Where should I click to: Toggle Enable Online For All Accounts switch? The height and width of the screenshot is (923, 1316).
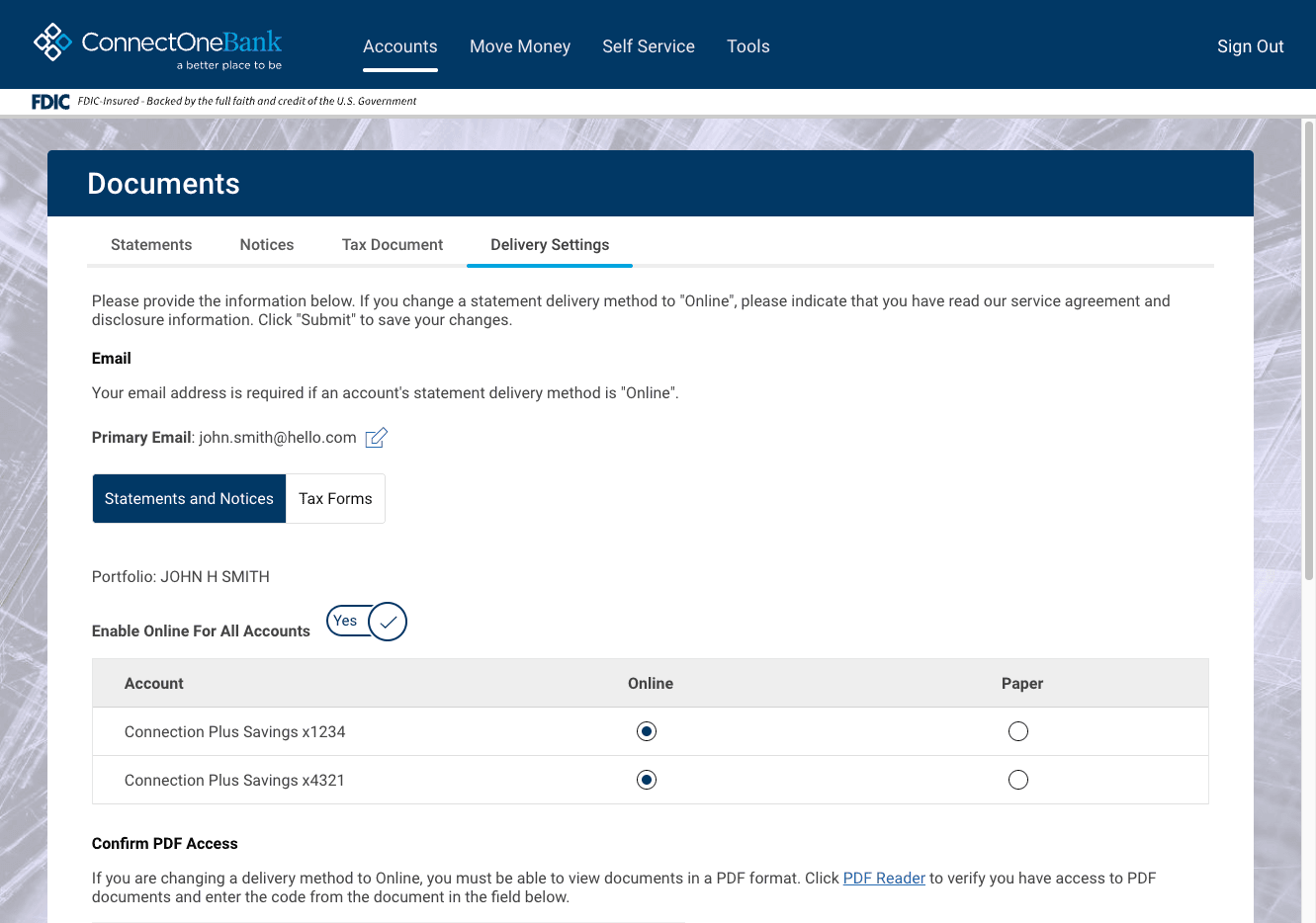pyautogui.click(x=367, y=622)
